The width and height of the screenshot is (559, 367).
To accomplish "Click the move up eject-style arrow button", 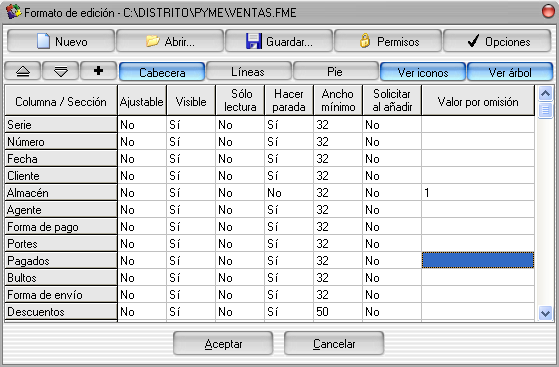I will pos(23,71).
